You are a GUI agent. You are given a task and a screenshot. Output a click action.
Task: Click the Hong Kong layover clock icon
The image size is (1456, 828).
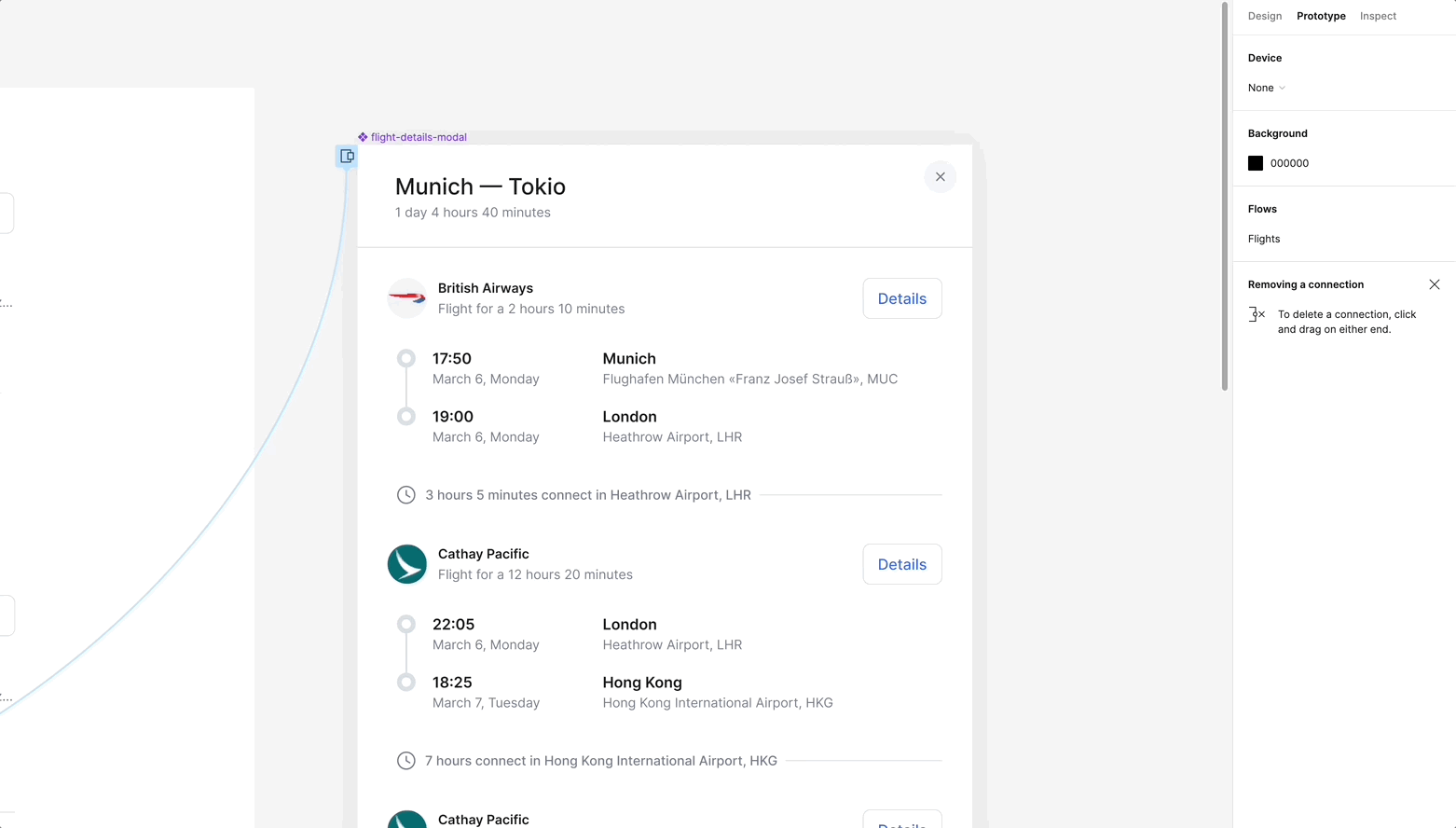click(406, 761)
